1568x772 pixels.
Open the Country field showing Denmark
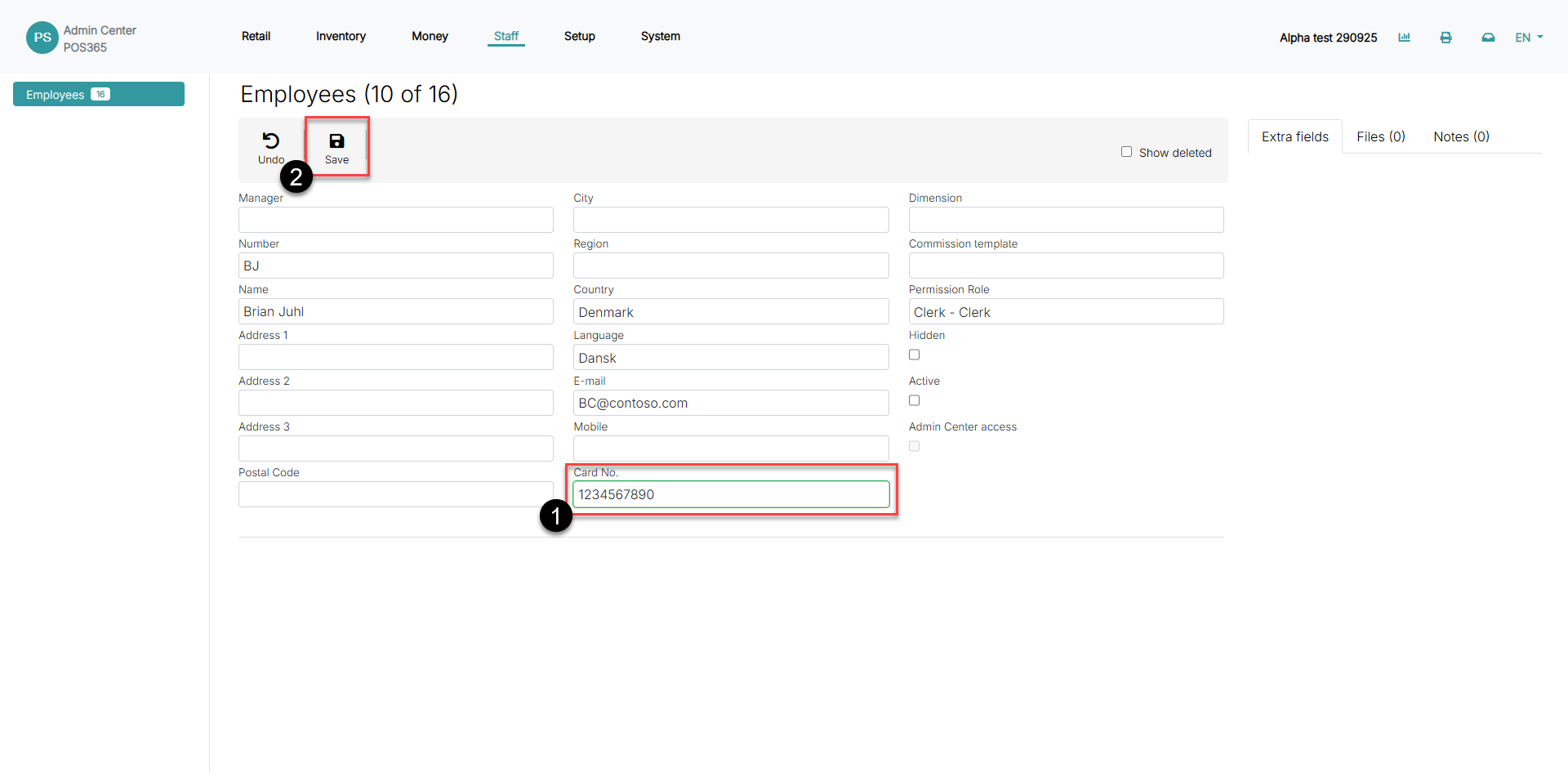[x=731, y=311]
